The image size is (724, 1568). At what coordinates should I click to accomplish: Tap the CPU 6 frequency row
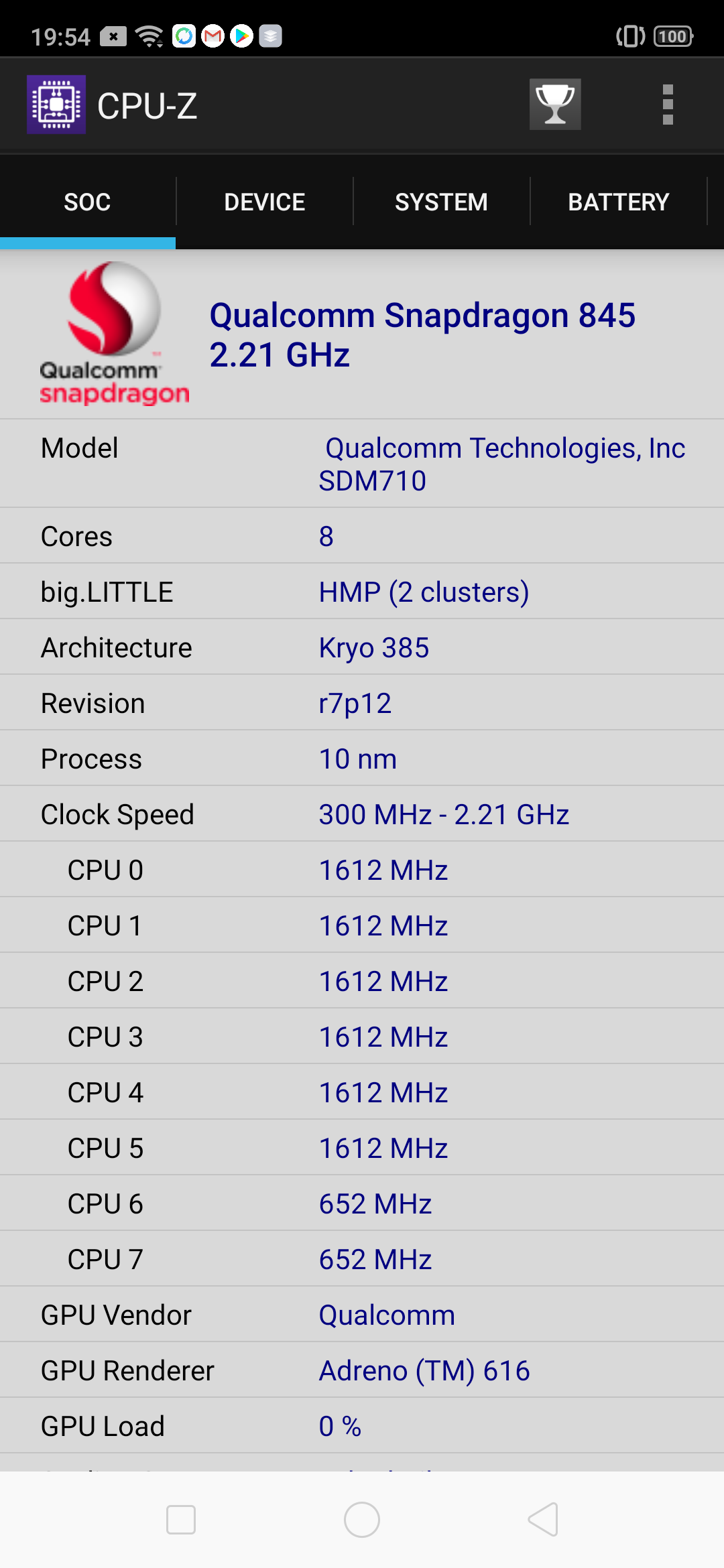[362, 1203]
